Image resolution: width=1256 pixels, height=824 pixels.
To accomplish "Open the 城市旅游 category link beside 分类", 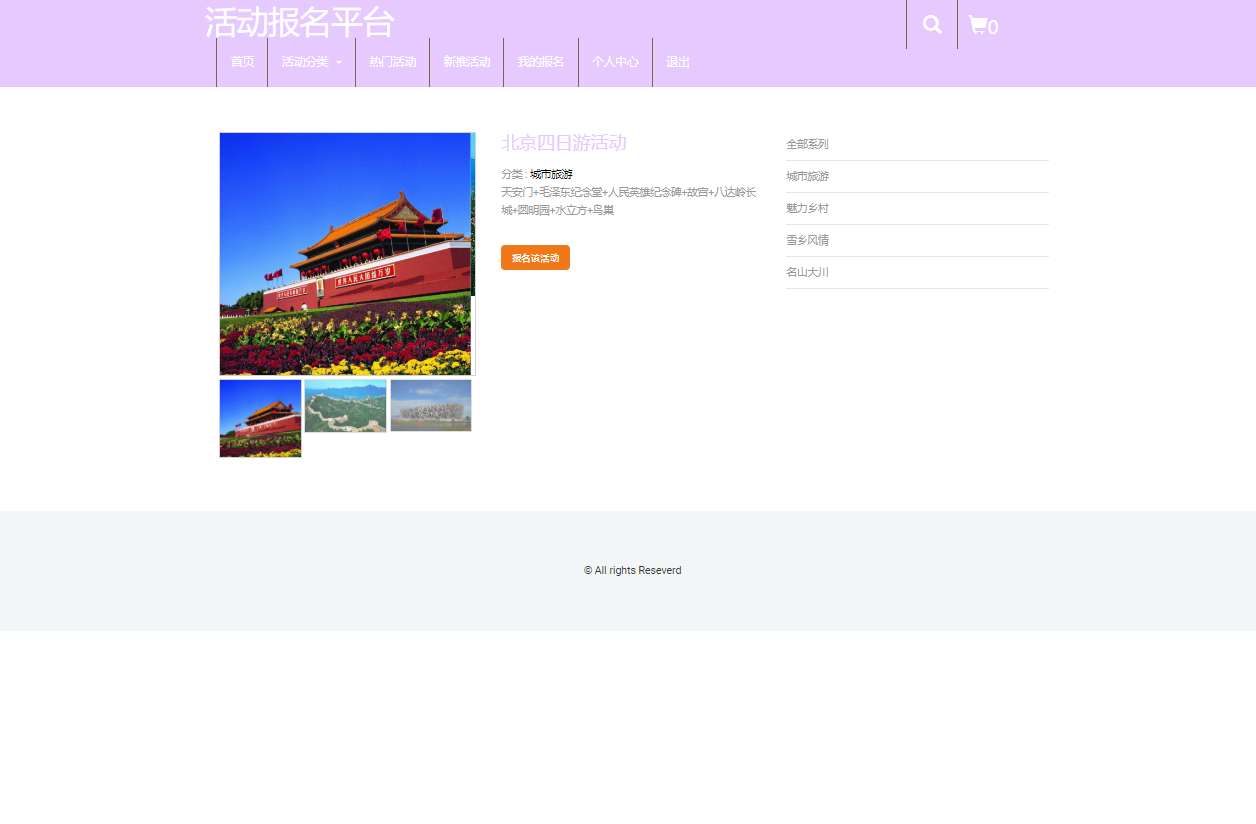I will pos(551,174).
